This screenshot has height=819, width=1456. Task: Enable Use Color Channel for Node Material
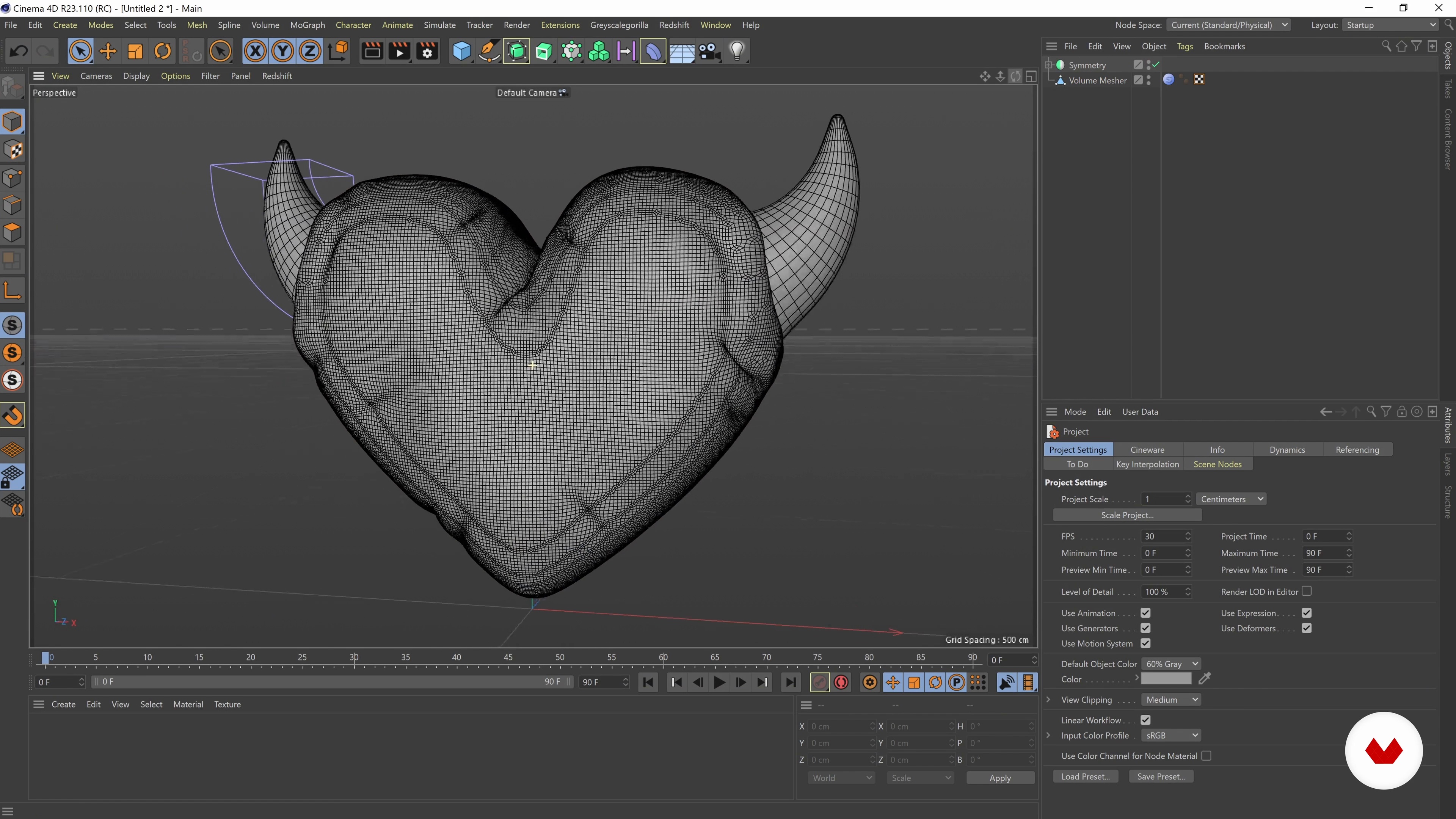pos(1206,756)
